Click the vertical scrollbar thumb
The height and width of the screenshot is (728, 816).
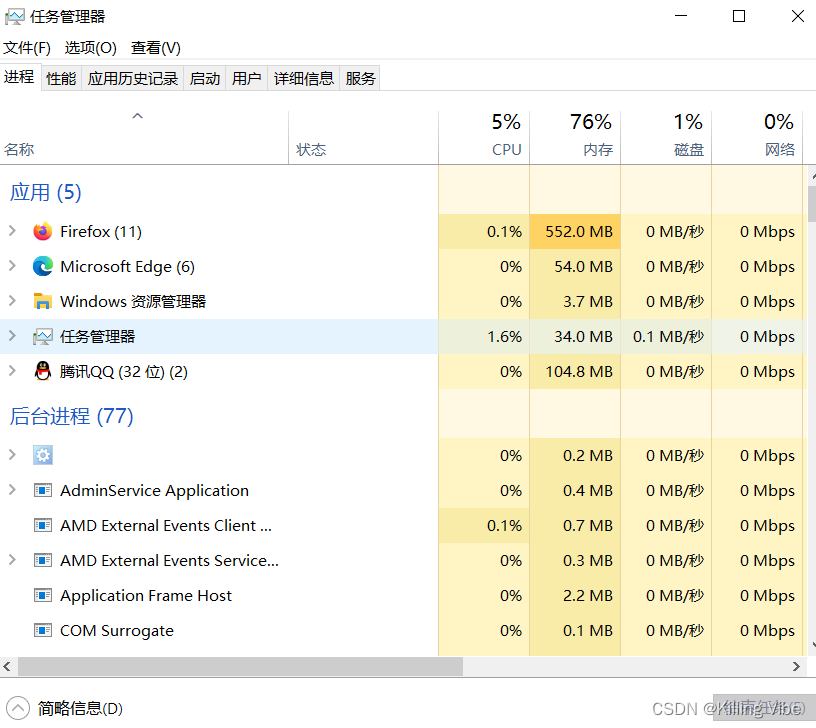pos(812,204)
